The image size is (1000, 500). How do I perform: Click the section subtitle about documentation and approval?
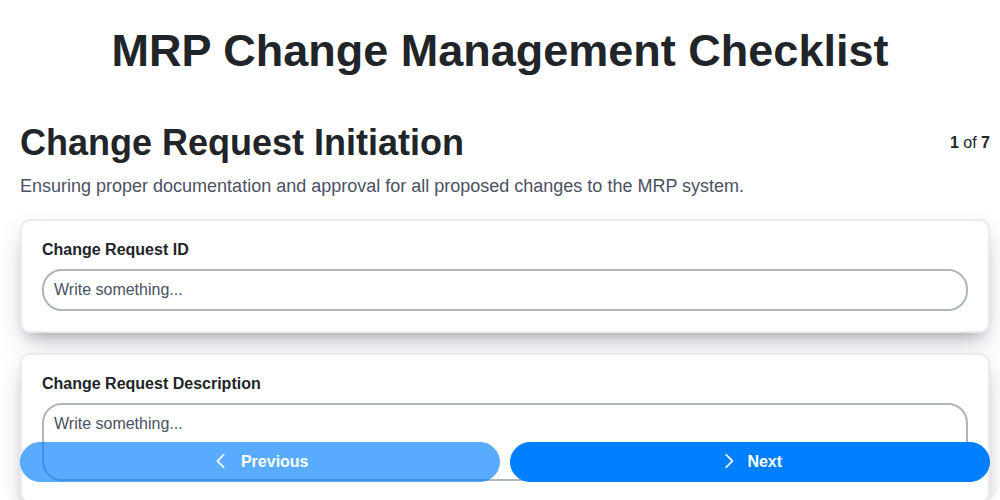[382, 186]
